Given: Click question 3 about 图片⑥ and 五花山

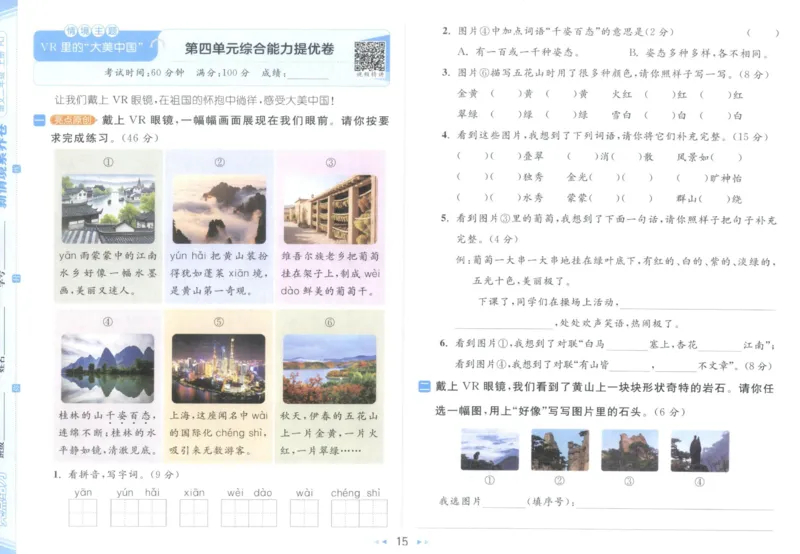Looking at the screenshot, I should click(x=606, y=73).
